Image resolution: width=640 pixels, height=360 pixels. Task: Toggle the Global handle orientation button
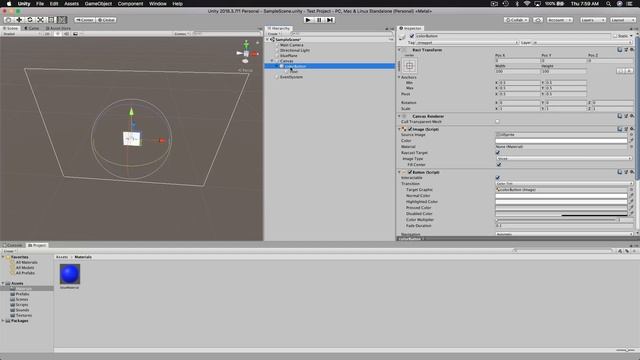click(x=106, y=20)
